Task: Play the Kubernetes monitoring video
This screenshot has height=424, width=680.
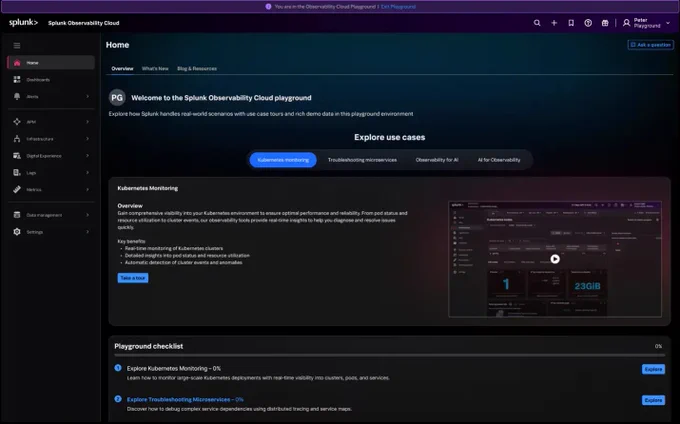Action: click(x=555, y=259)
